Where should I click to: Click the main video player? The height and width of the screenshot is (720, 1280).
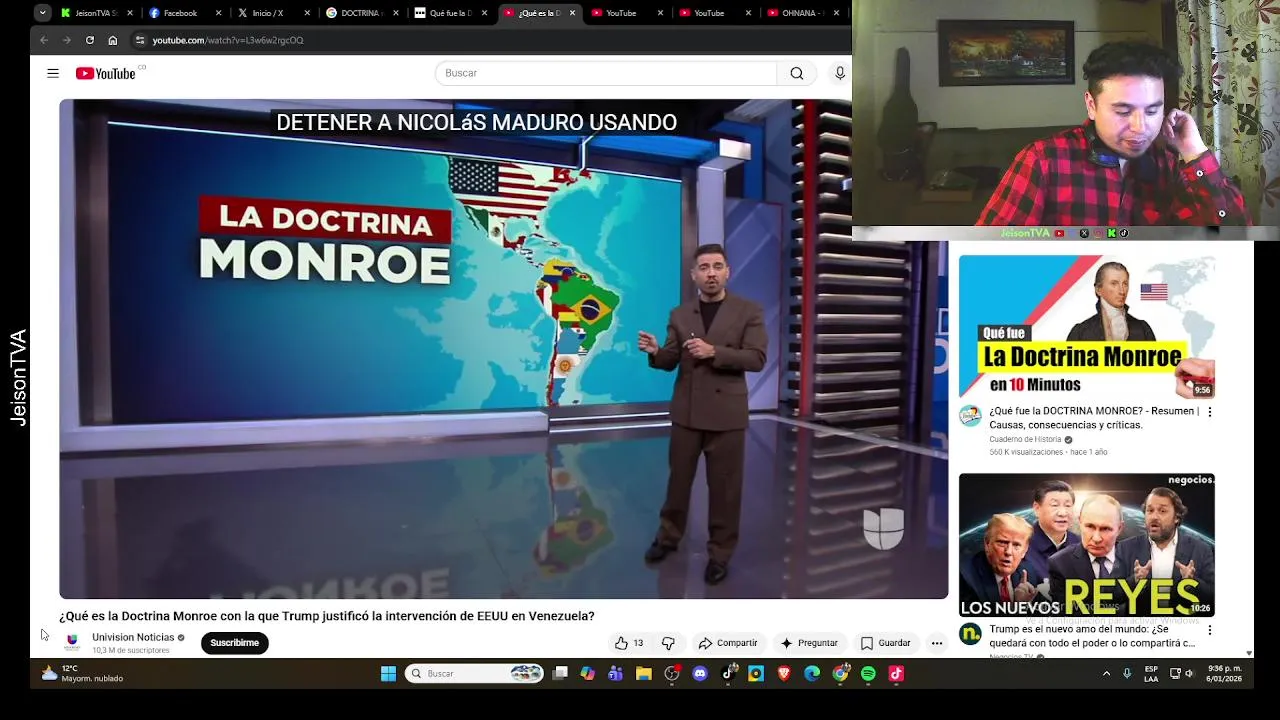coord(503,349)
